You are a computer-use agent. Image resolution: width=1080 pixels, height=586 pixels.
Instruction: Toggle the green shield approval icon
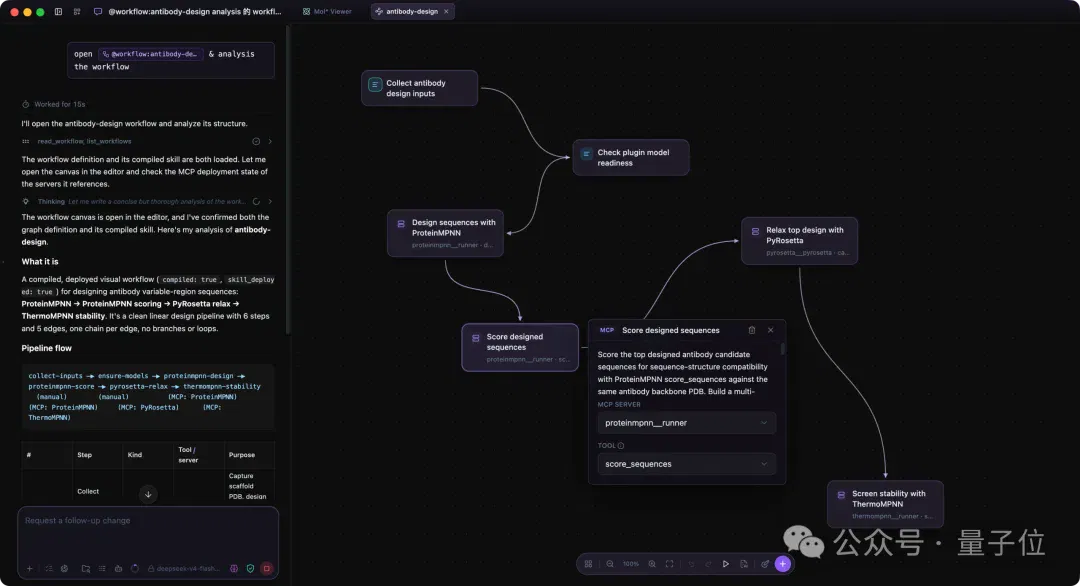250,569
